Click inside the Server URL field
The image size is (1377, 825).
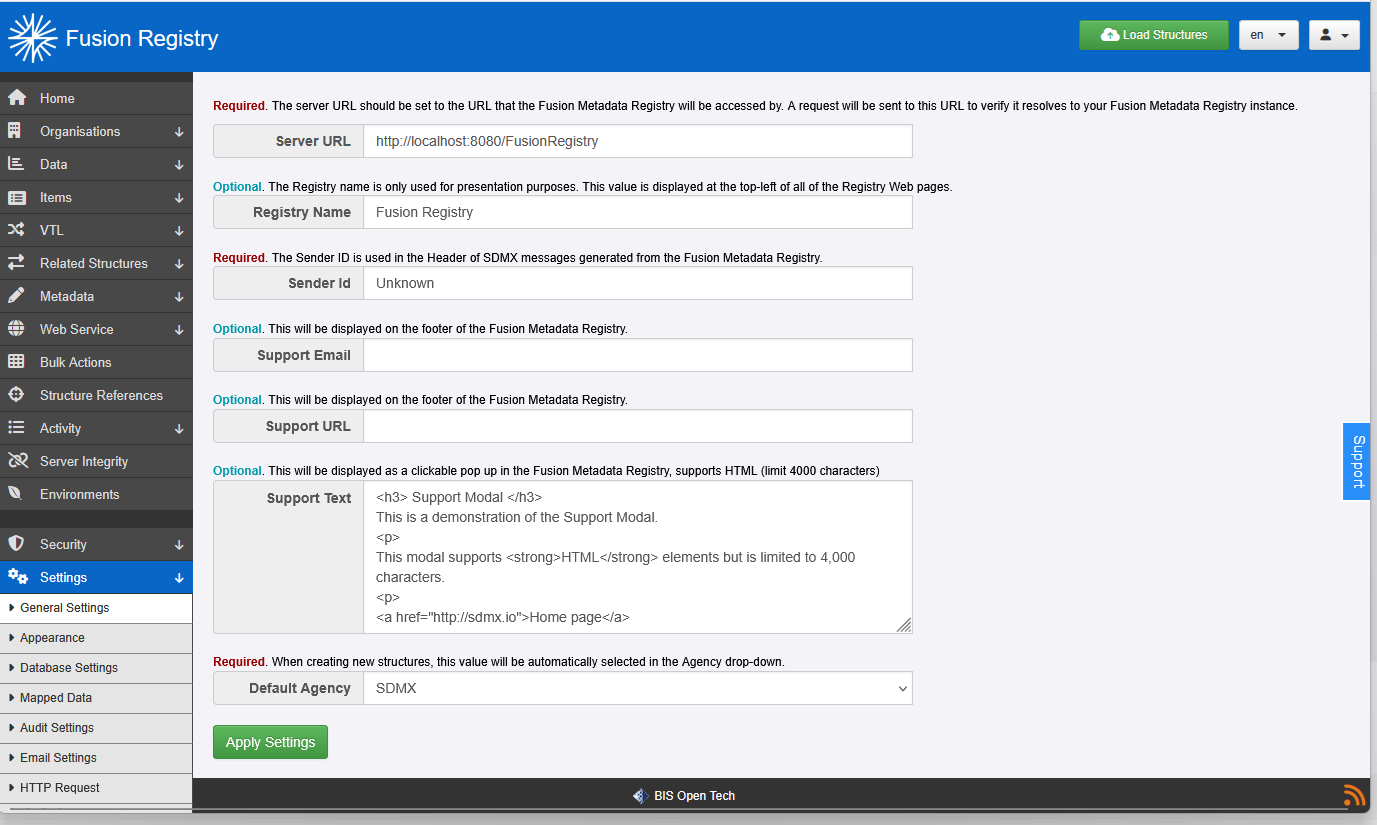click(x=638, y=141)
